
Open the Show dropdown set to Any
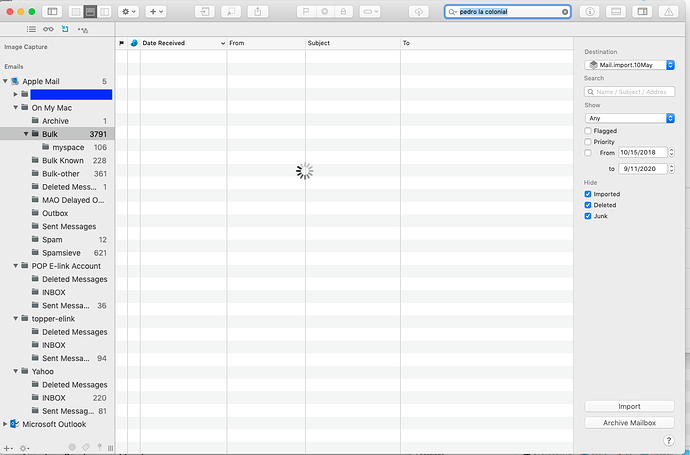tap(629, 118)
